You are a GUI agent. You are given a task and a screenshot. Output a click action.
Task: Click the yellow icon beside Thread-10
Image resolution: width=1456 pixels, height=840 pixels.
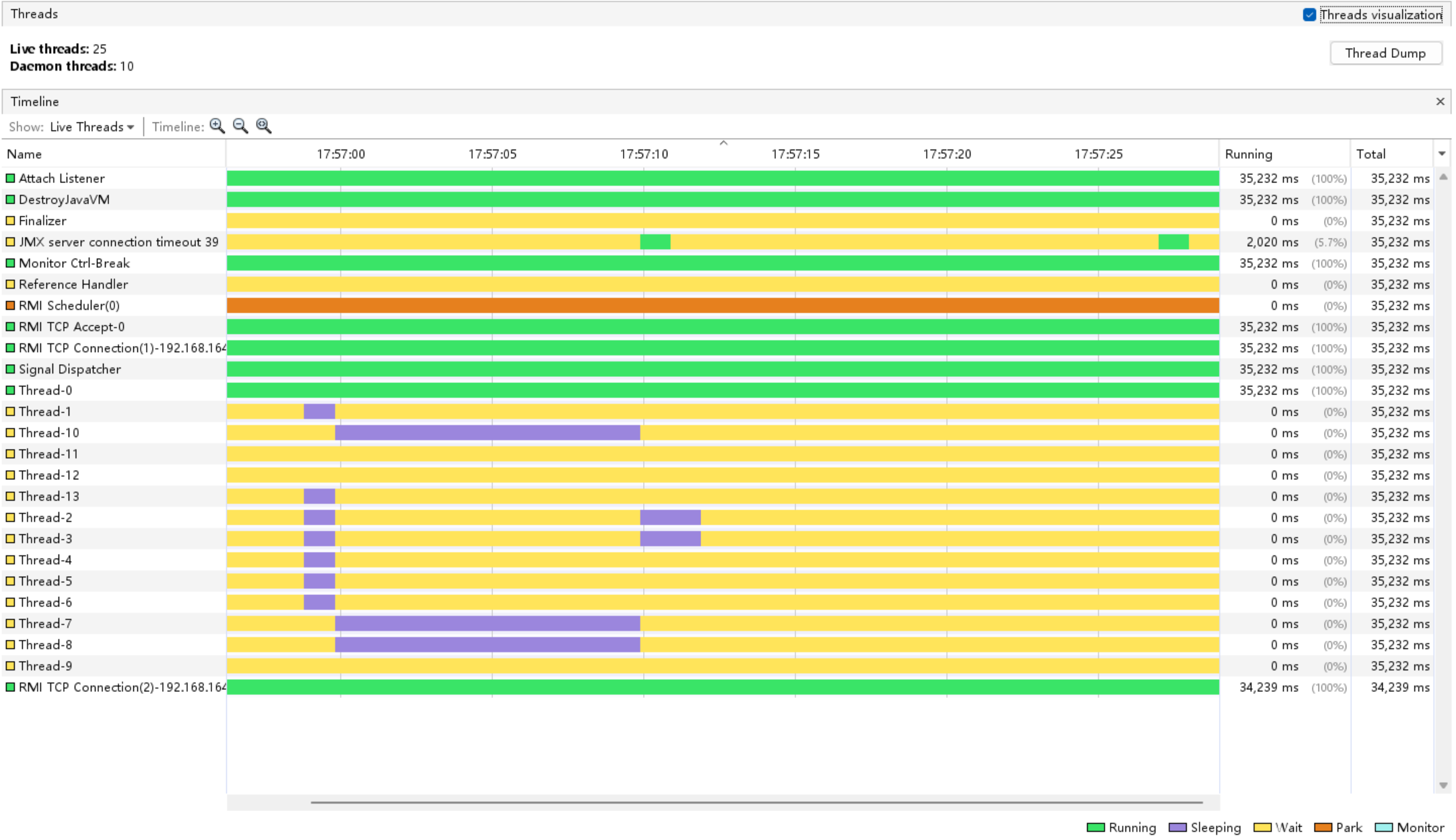10,433
